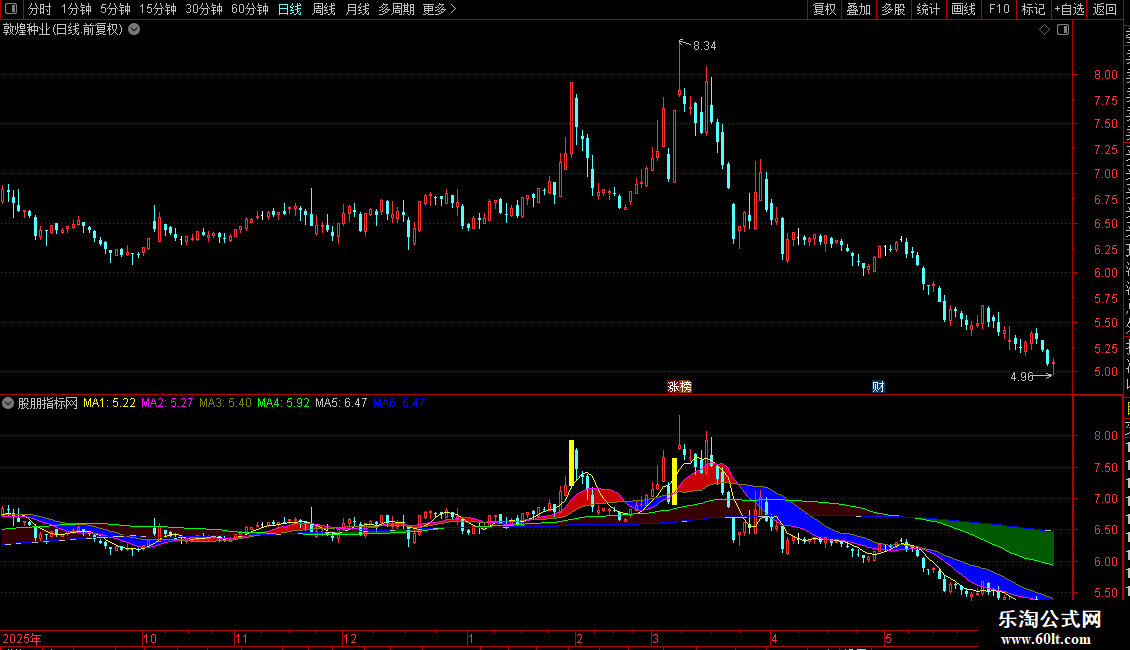Click MA2: 5.27 value label
The width and height of the screenshot is (1130, 650).
click(167, 404)
